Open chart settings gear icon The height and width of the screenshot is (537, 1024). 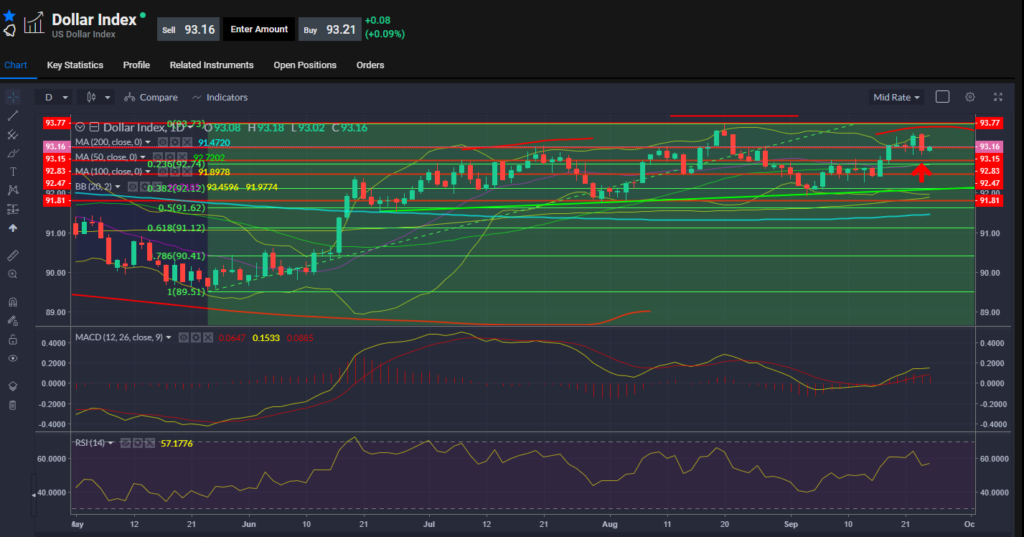(969, 97)
